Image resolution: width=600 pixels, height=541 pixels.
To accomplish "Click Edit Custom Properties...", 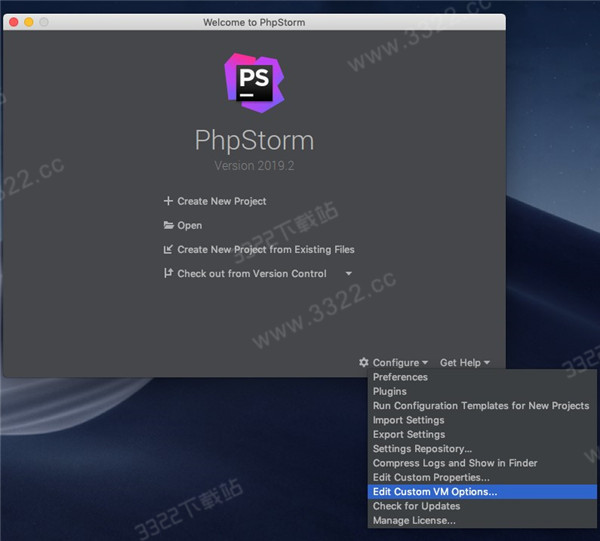I will [482, 477].
